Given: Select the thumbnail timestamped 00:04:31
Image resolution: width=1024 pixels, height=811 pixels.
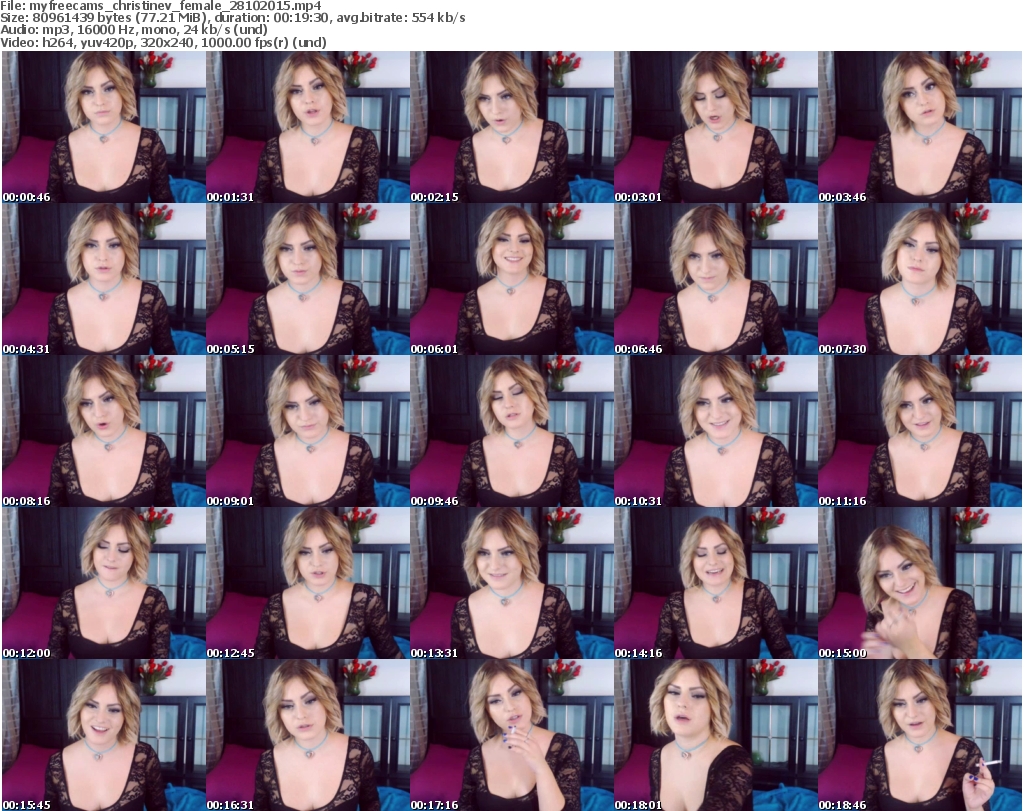Looking at the screenshot, I should (104, 279).
